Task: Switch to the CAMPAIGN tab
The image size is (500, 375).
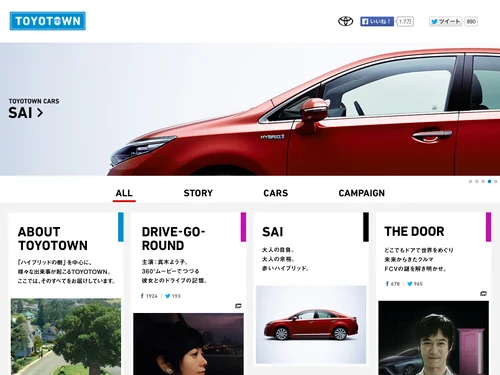Action: (x=362, y=193)
